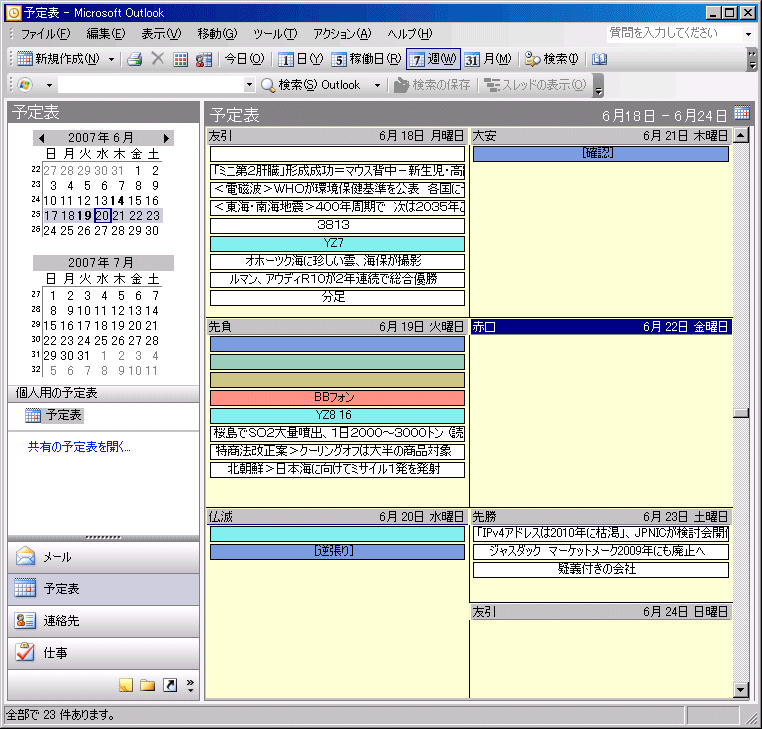Open Folder List via the folder icon
762x729 pixels.
tap(147, 685)
